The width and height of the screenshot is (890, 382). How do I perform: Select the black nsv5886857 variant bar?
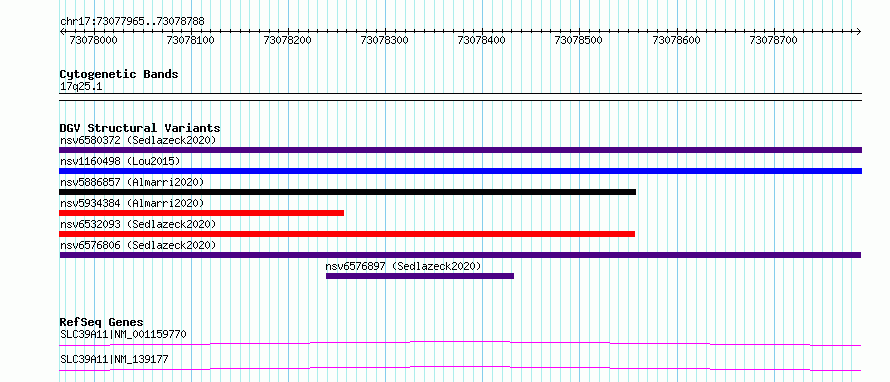[x=347, y=192]
